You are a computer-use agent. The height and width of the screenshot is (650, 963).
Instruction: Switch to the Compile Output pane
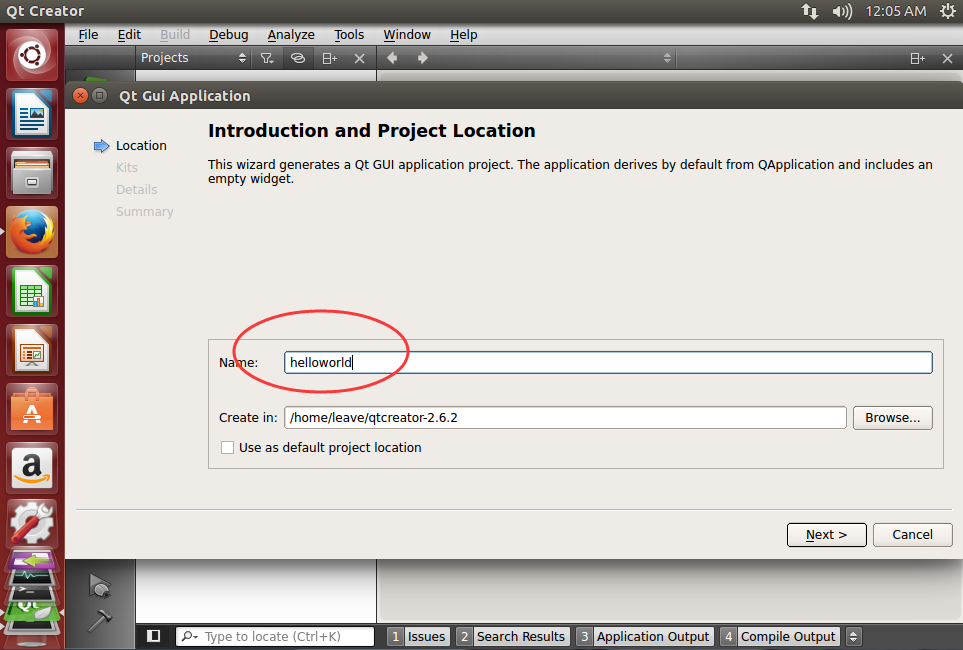coord(780,636)
